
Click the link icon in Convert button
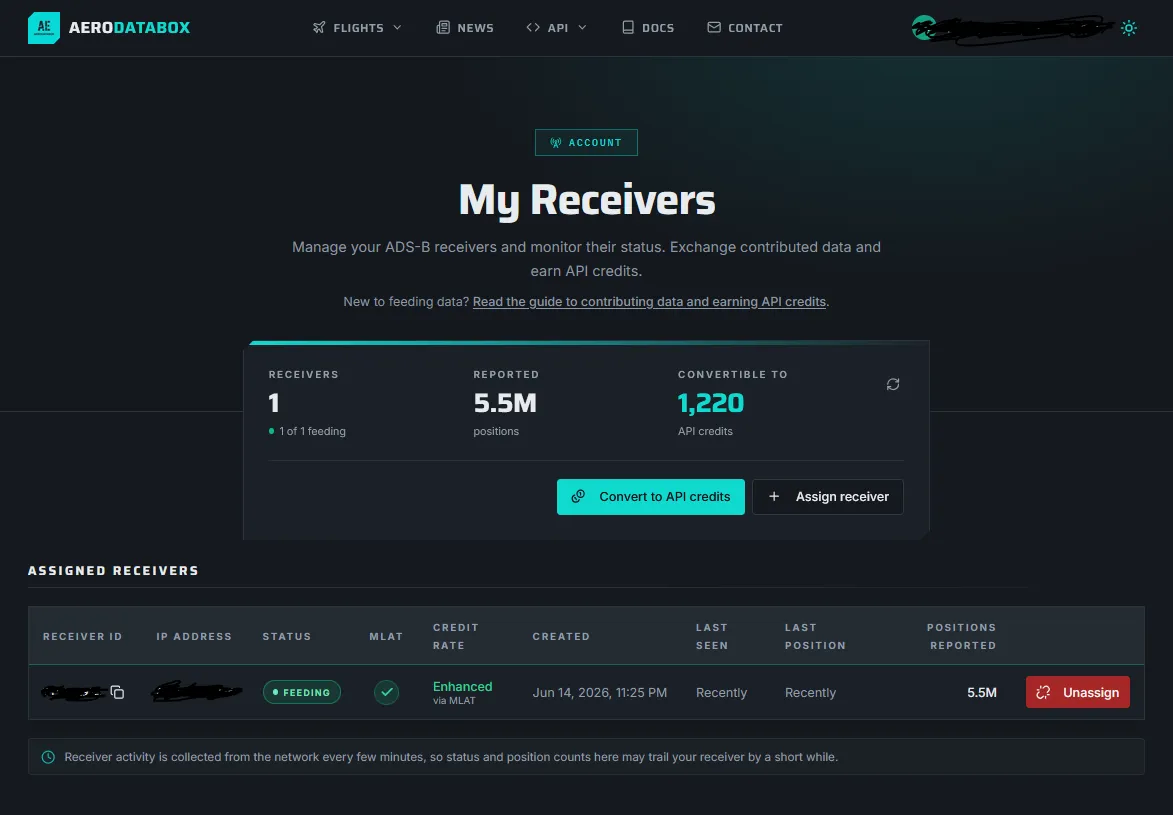pos(578,497)
